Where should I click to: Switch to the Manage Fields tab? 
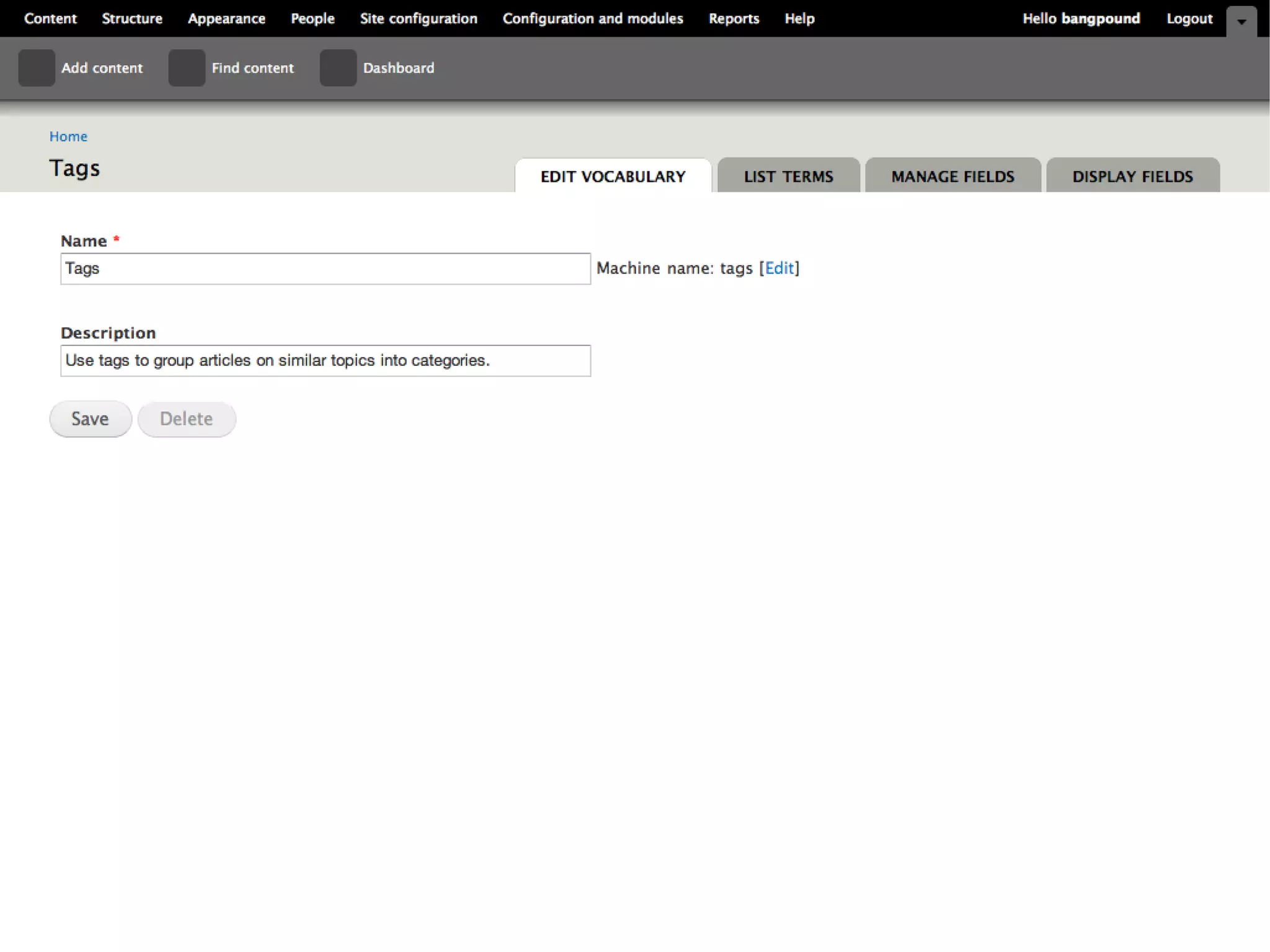pos(952,177)
